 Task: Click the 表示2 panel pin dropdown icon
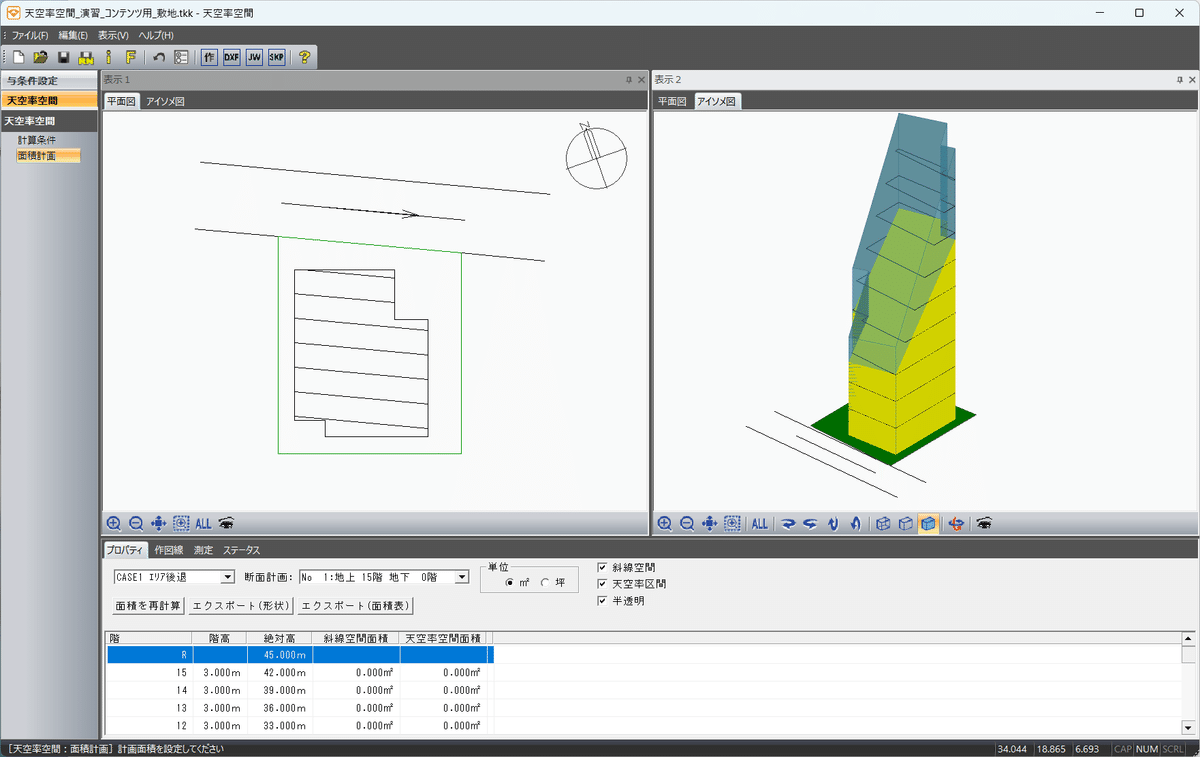point(1180,79)
